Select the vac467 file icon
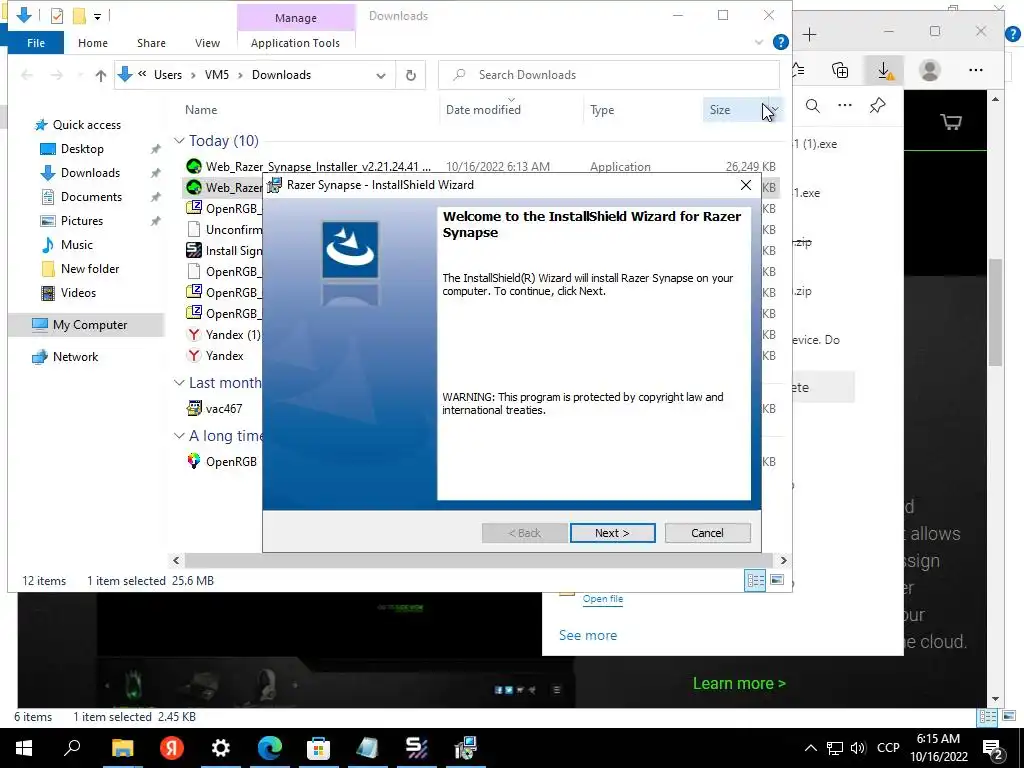The image size is (1024, 768). [x=193, y=409]
